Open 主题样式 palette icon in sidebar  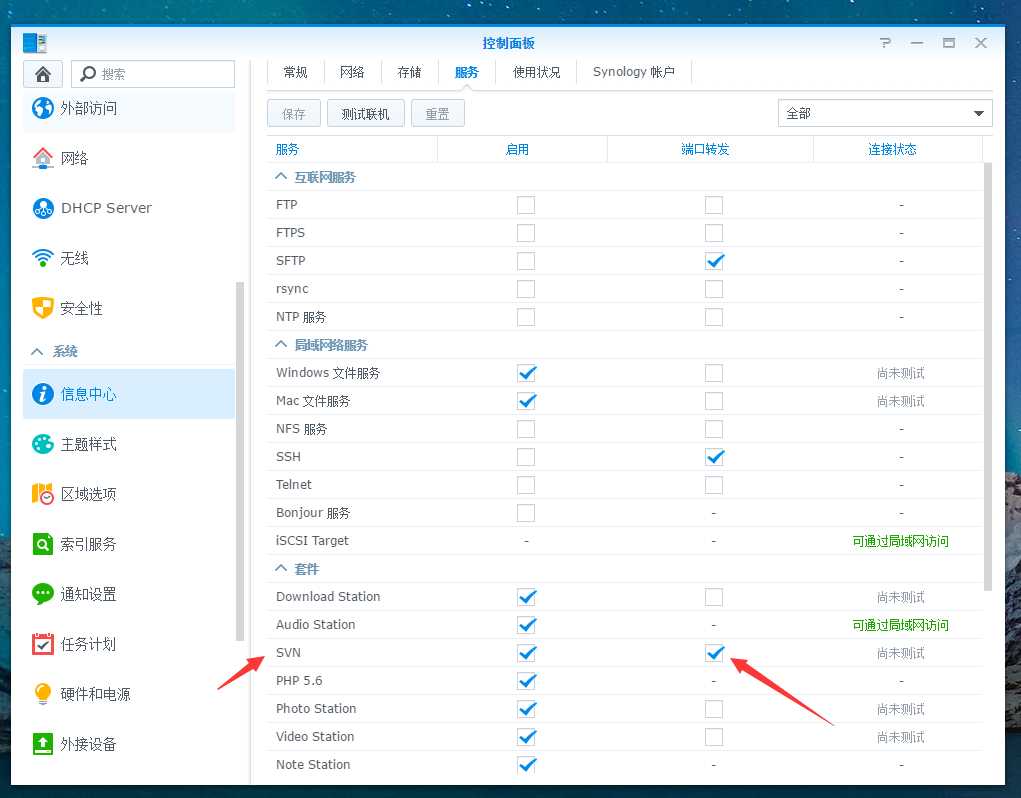point(43,444)
